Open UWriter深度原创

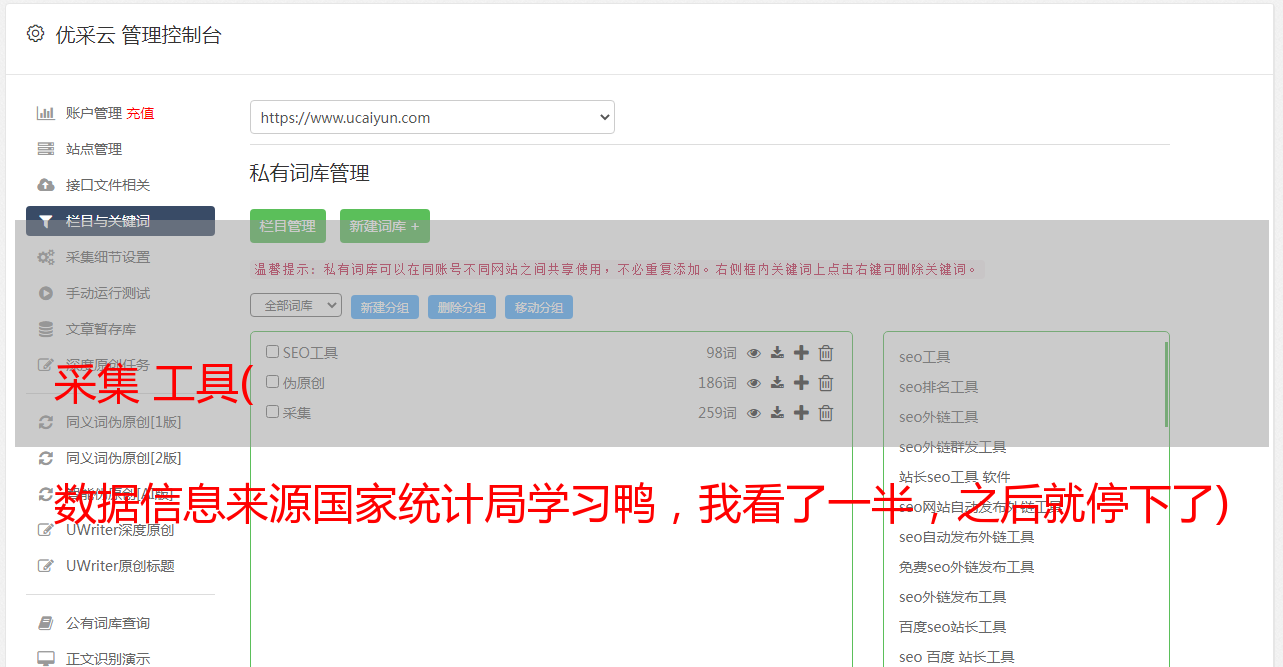tap(120, 530)
